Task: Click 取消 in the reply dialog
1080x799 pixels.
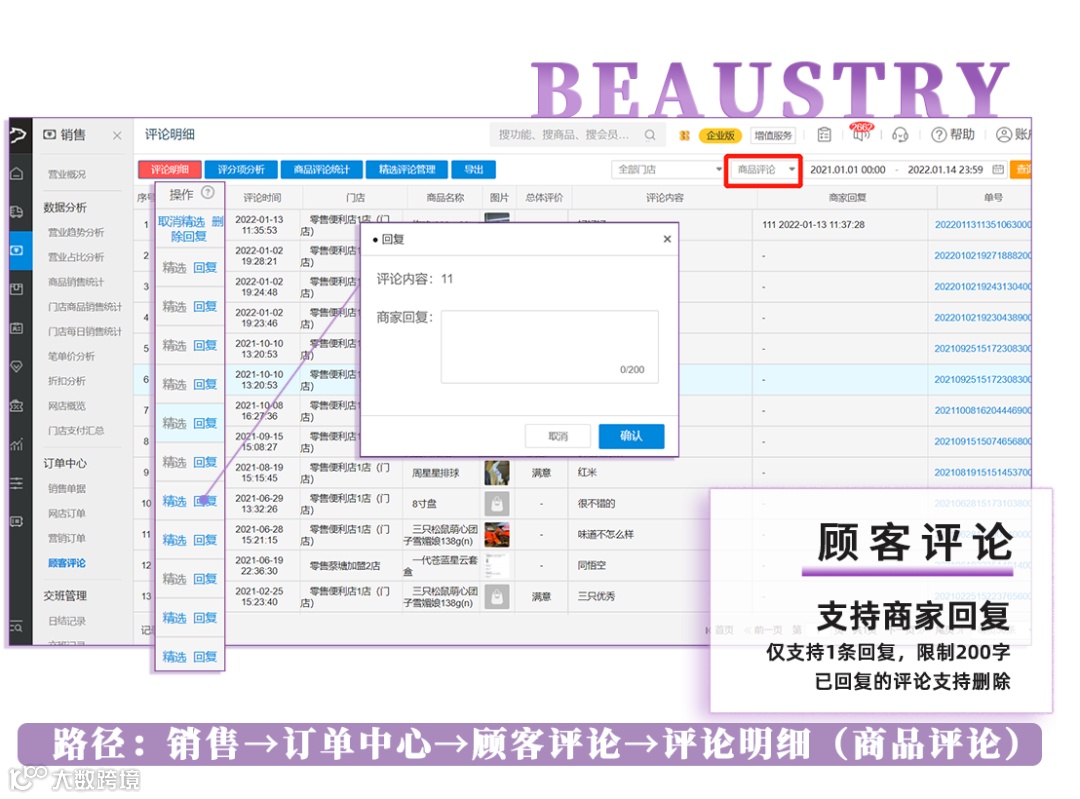Action: (558, 436)
